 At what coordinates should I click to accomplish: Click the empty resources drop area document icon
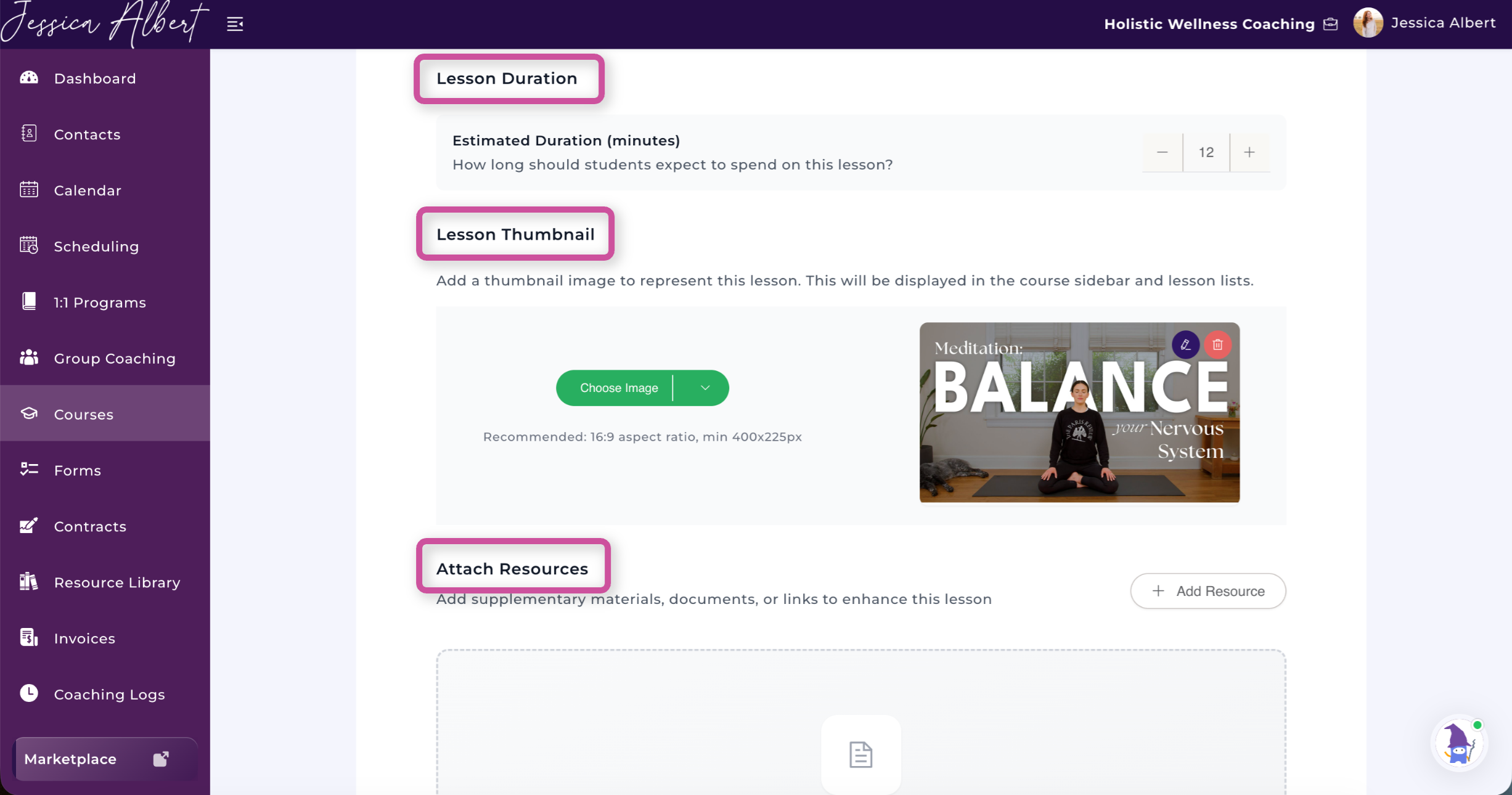click(x=860, y=754)
